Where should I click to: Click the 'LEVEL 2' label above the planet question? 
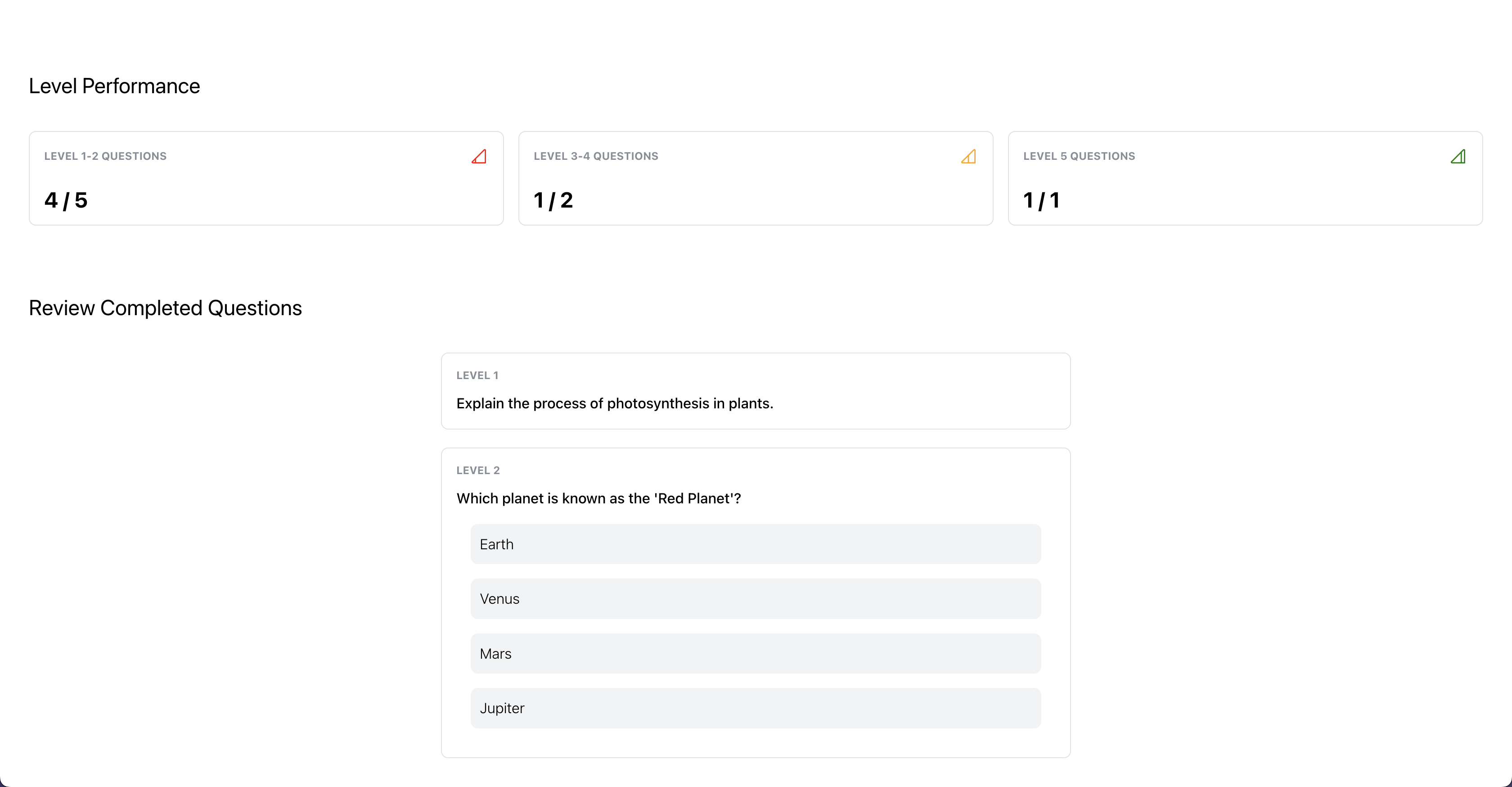coord(478,470)
